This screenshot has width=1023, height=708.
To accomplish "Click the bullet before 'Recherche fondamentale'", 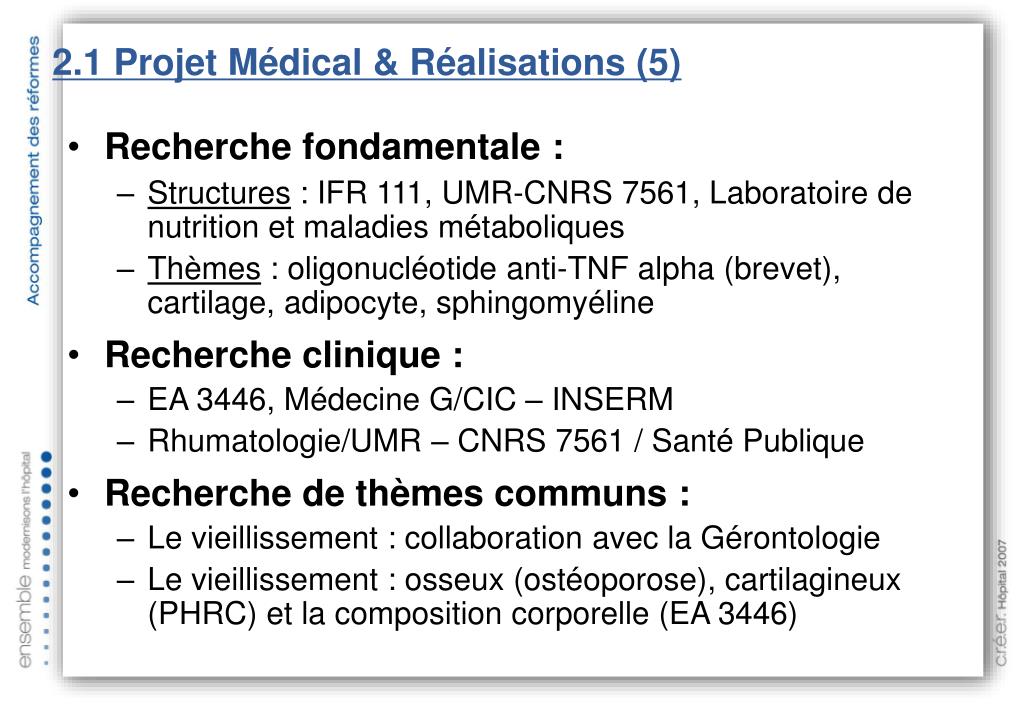I will pyautogui.click(x=74, y=146).
